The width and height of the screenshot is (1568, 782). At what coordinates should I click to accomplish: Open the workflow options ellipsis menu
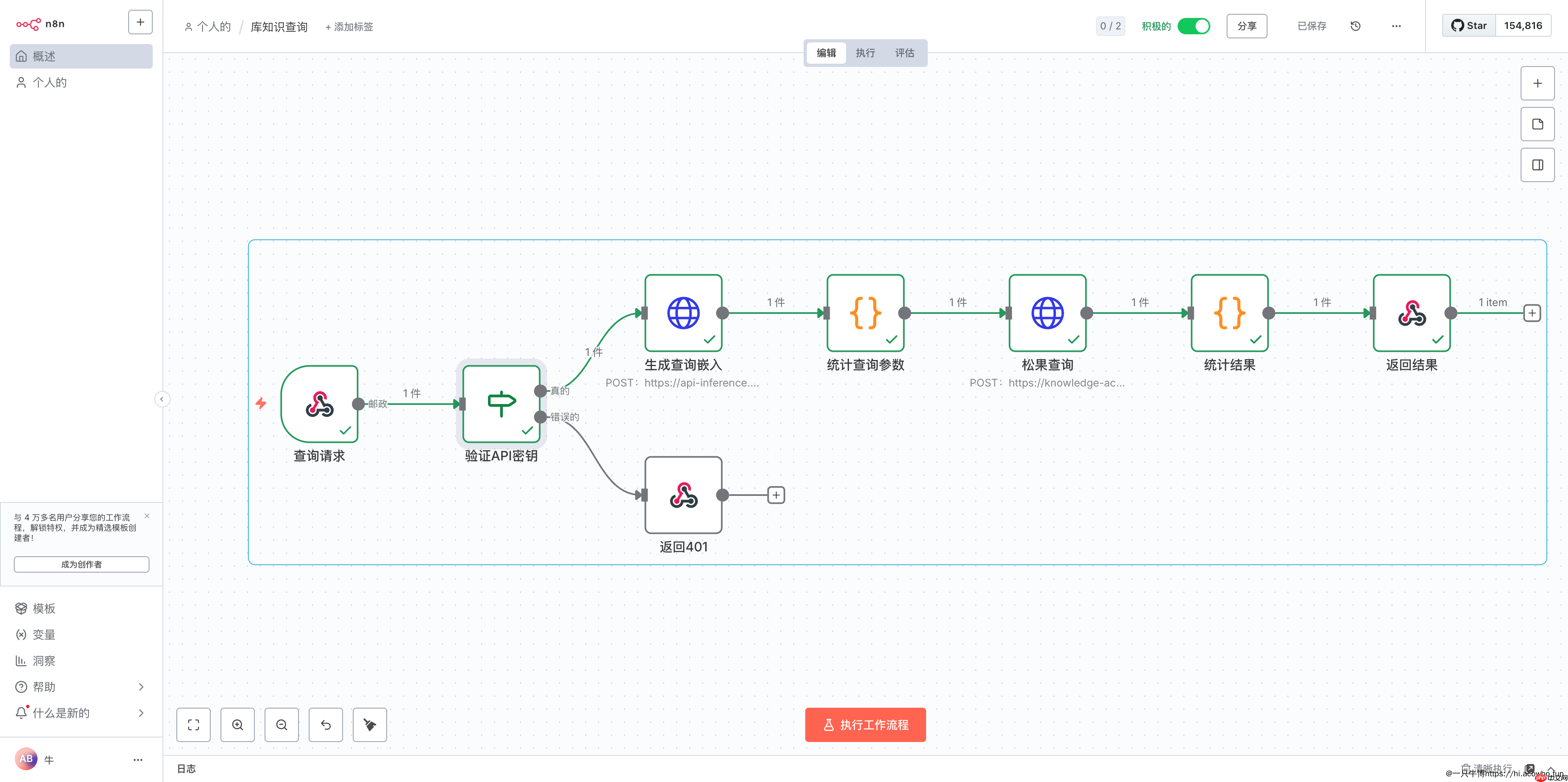(1396, 26)
